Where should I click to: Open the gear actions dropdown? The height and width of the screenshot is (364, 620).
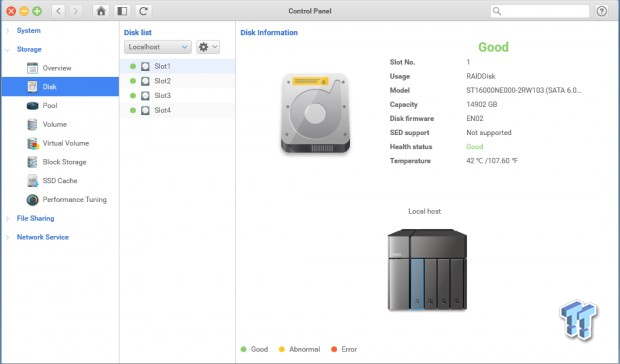[208, 47]
